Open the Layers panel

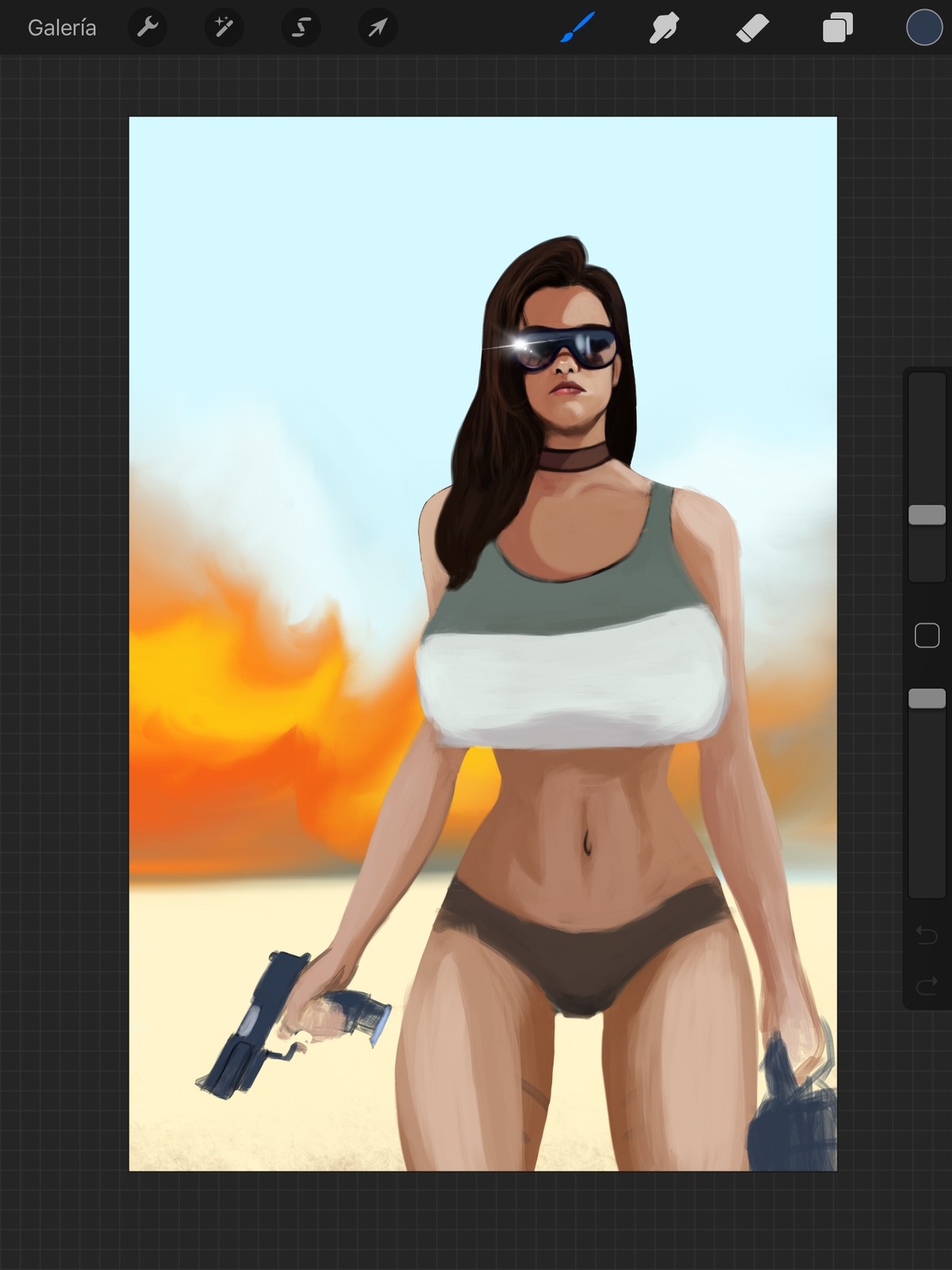838,29
